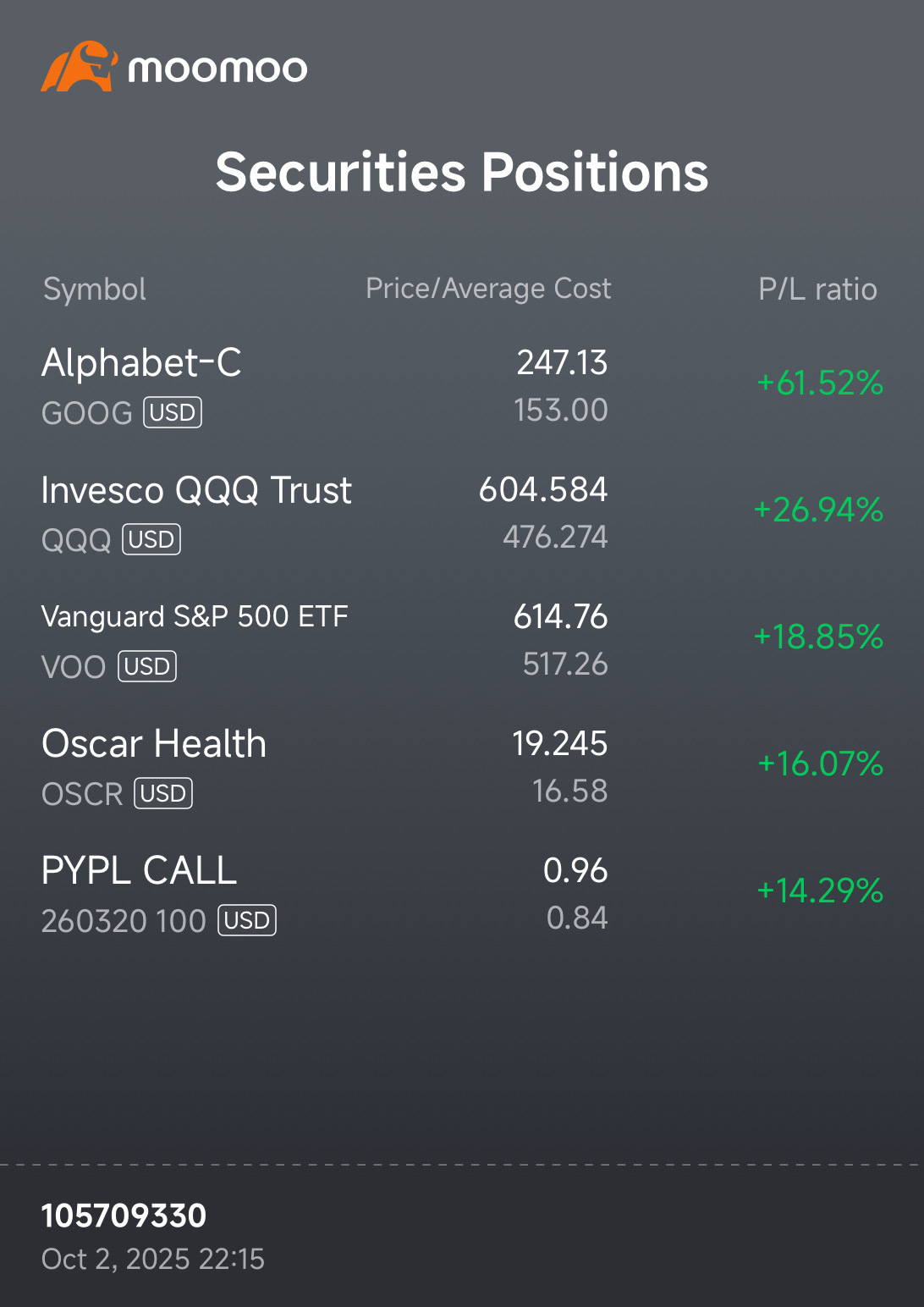Click the moomoo brand name text
The image size is (924, 1307).
pyautogui.click(x=217, y=69)
